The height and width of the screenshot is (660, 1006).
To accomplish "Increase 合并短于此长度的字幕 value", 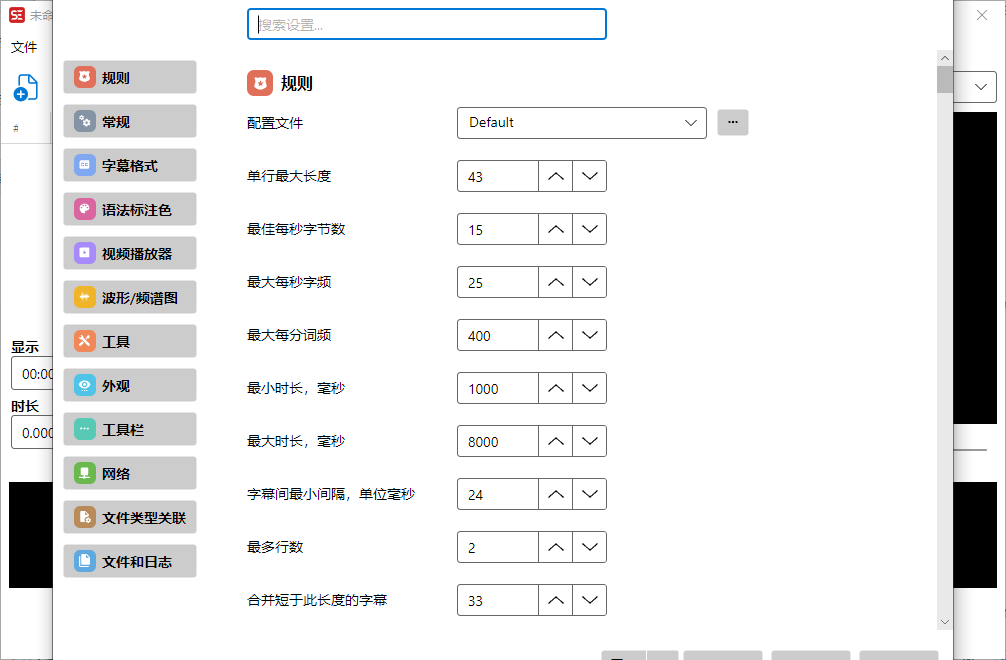I will (x=556, y=600).
